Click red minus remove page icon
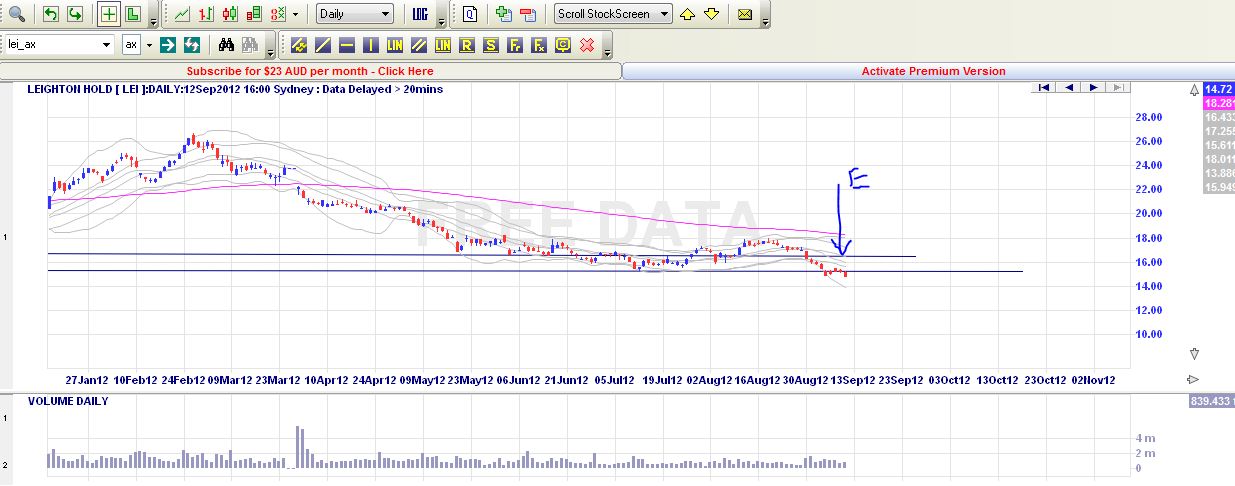This screenshot has height=486, width=1235. coord(528,14)
